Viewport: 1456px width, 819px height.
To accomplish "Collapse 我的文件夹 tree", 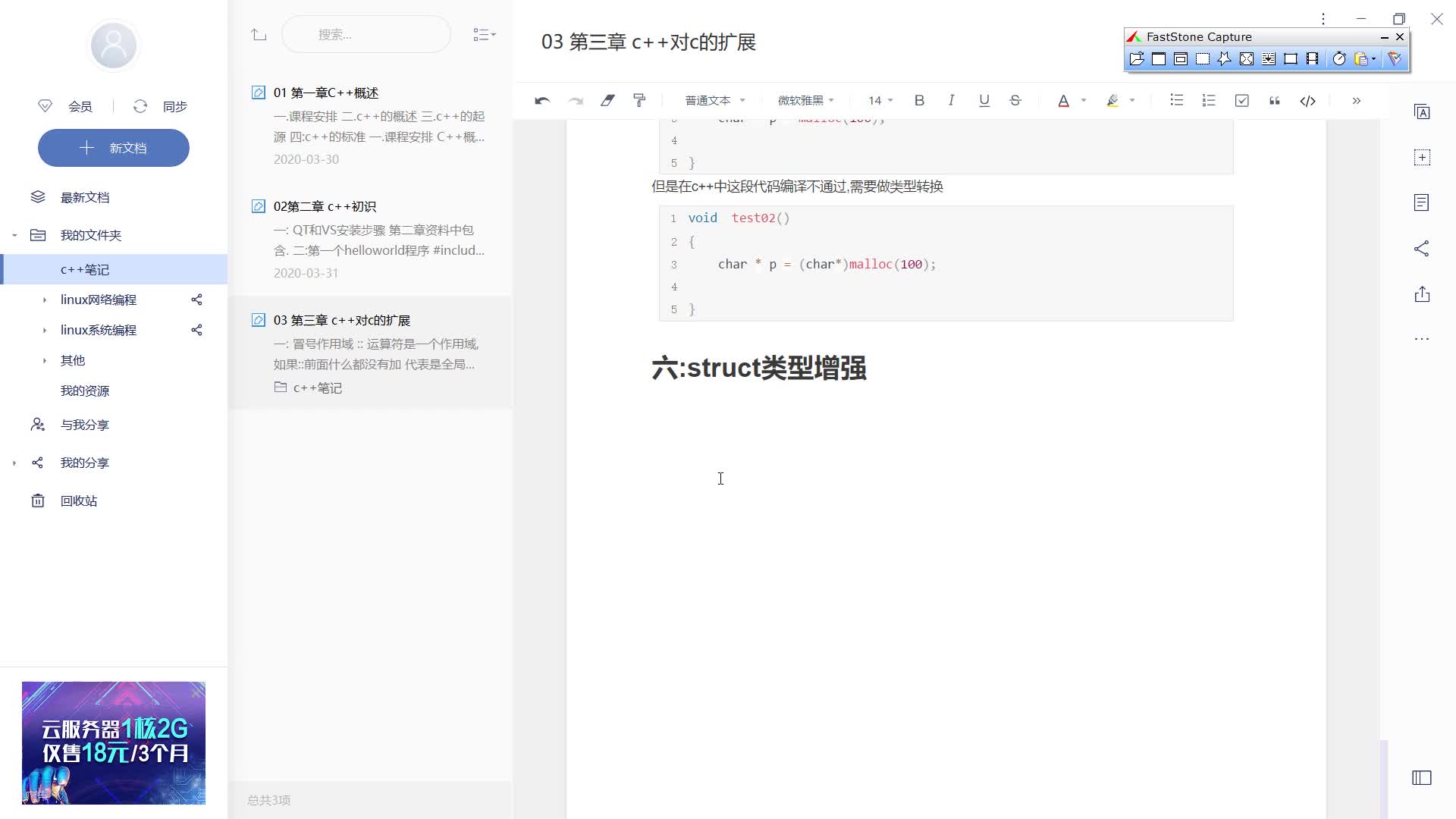I will pyautogui.click(x=14, y=235).
